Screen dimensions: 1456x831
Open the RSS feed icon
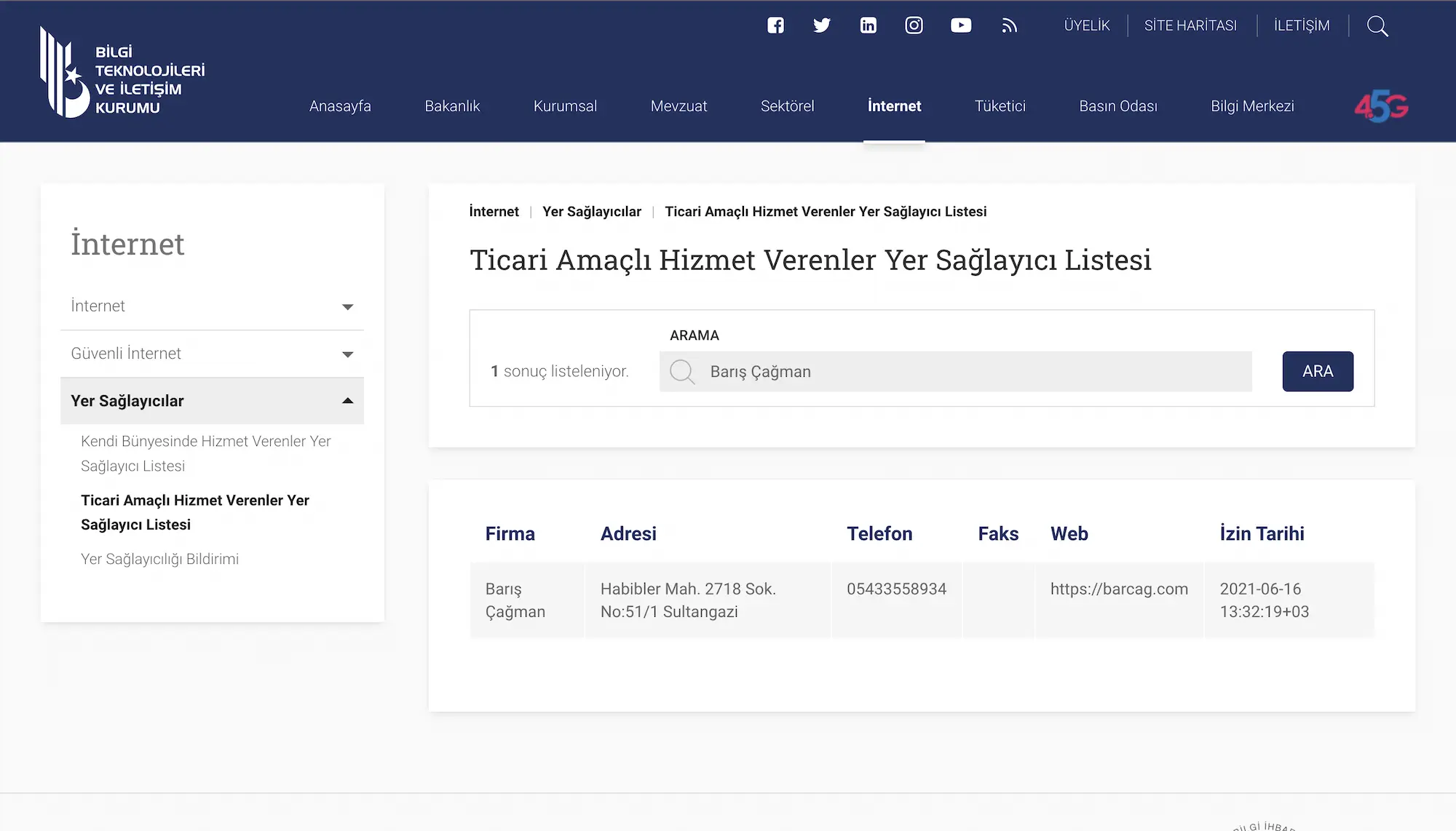coord(1009,26)
